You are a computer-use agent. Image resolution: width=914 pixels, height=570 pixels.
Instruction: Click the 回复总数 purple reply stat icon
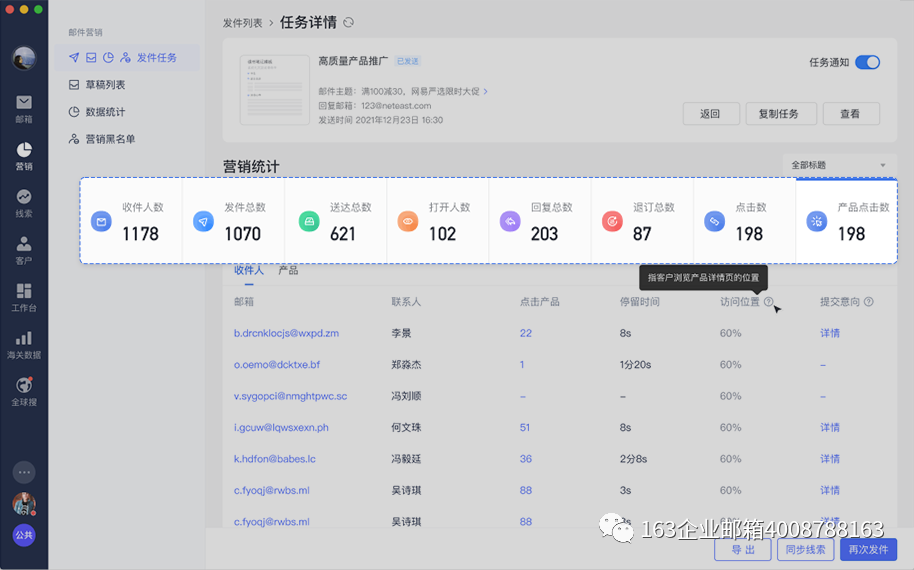click(x=510, y=221)
